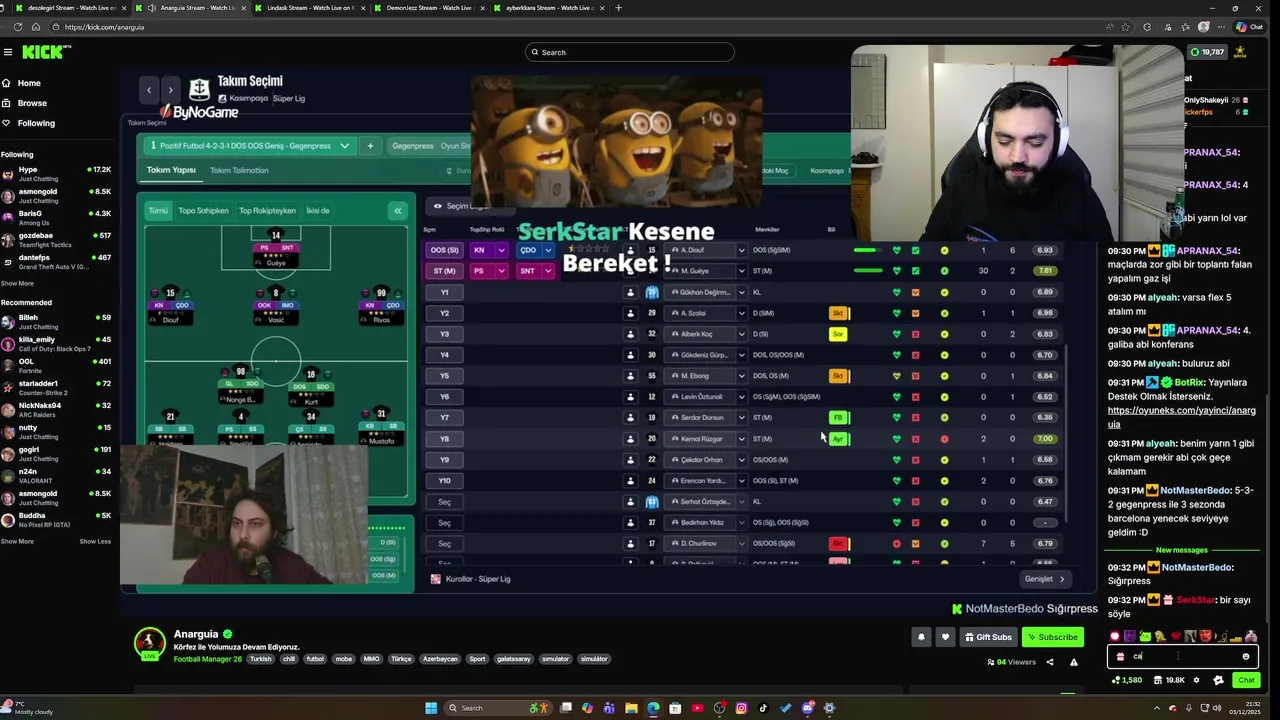Click the forward arrow beside Takım Seçimi
Image resolution: width=1280 pixels, height=720 pixels.
pyautogui.click(x=170, y=90)
